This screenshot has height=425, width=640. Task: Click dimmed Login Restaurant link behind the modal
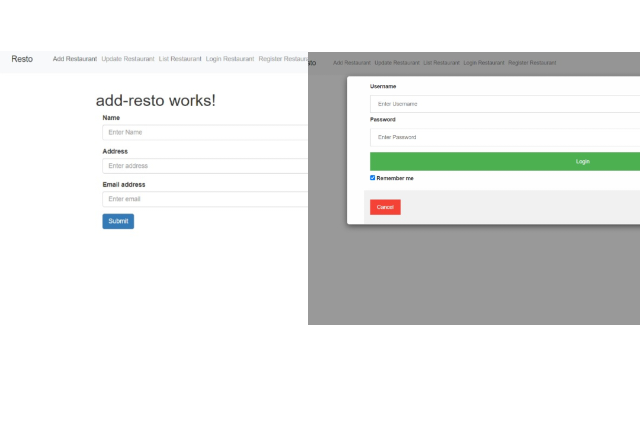484,63
